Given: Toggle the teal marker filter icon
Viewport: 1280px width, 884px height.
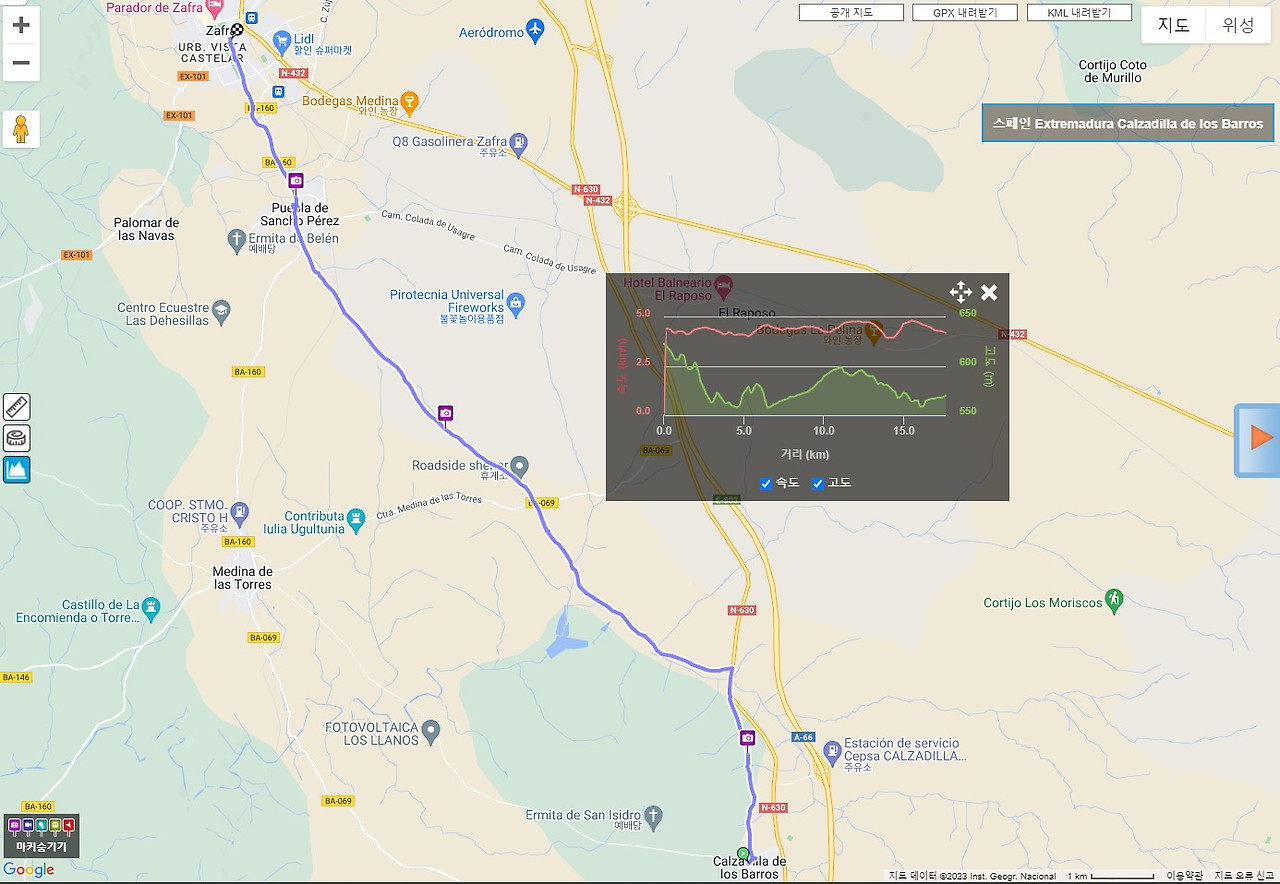Looking at the screenshot, I should point(41,826).
